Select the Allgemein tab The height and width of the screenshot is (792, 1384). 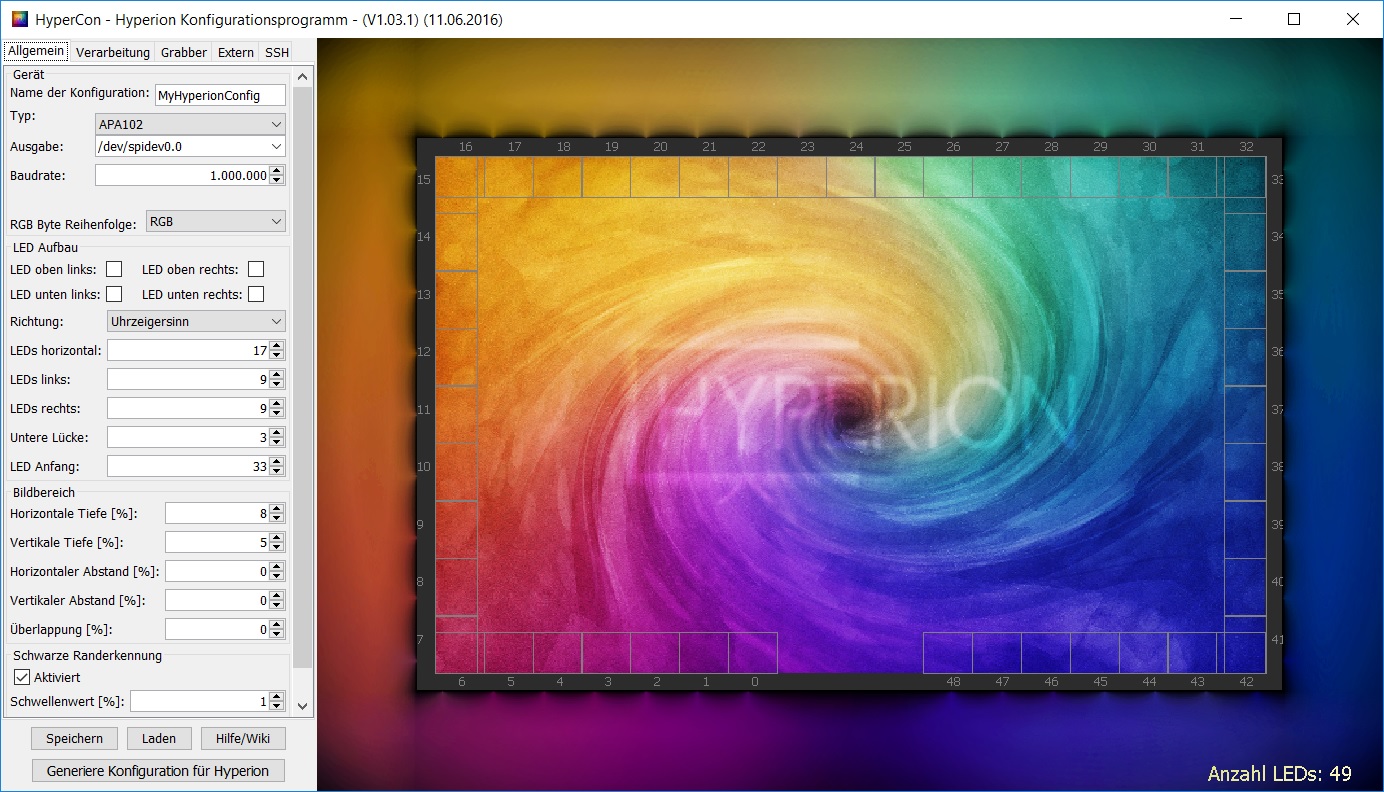37,51
